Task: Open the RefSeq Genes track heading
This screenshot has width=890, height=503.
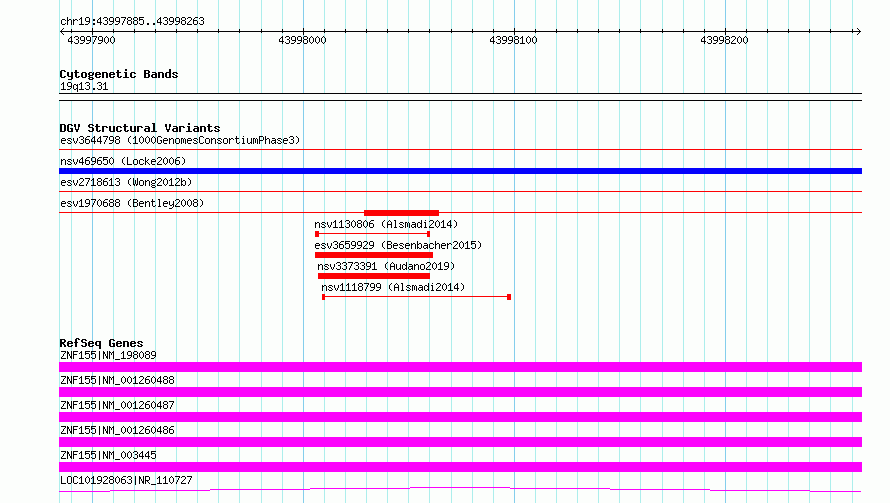Action: pos(101,343)
